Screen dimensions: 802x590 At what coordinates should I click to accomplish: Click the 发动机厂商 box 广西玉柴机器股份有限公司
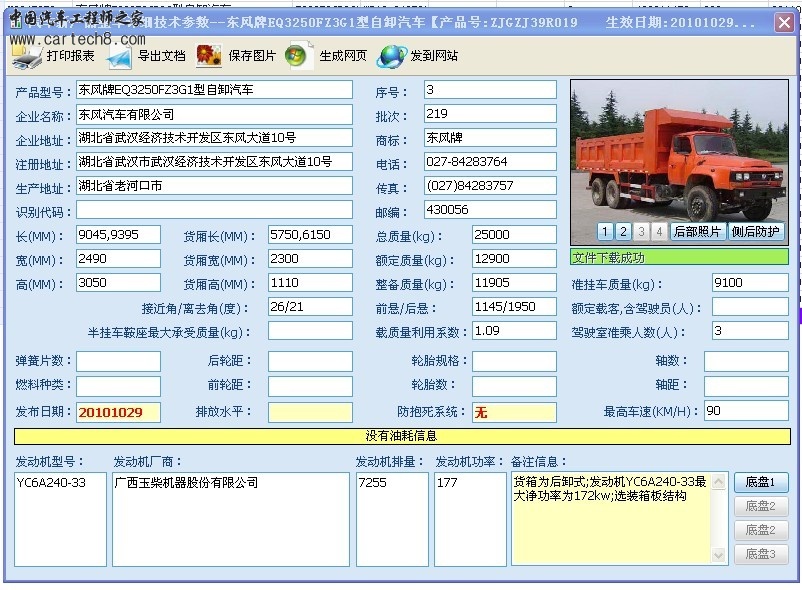[231, 519]
